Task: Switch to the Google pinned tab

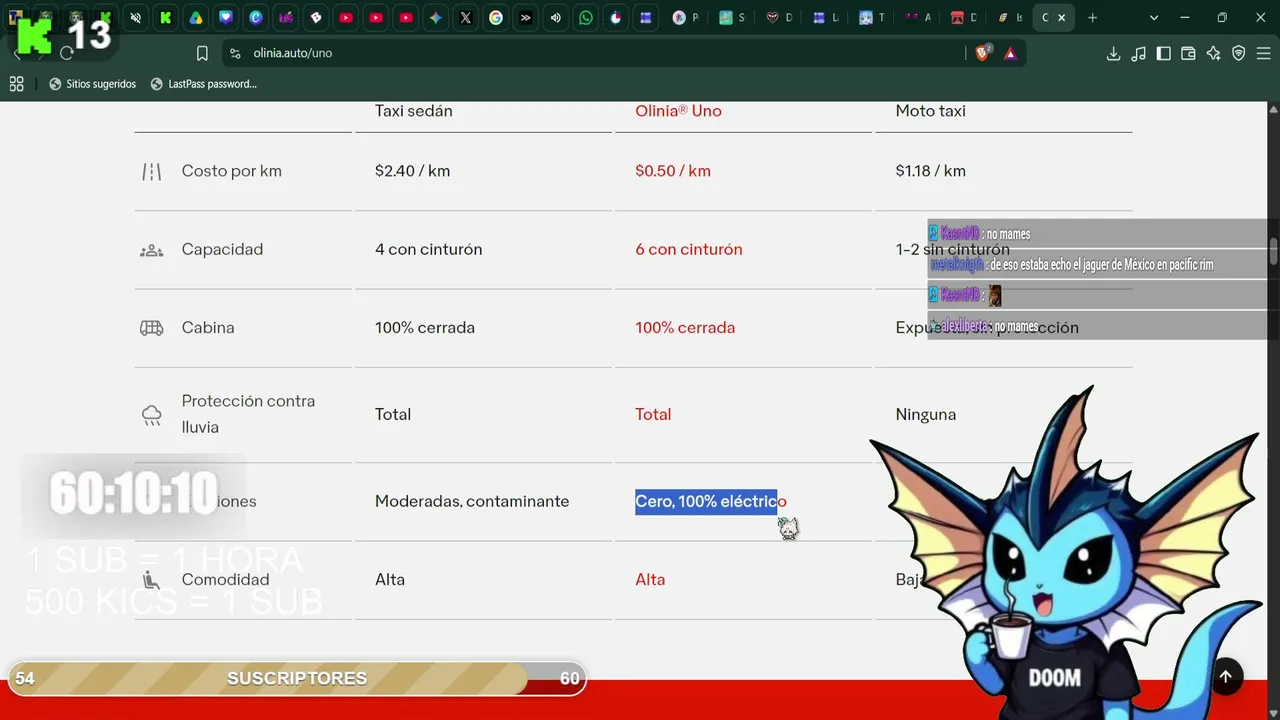Action: pos(495,17)
